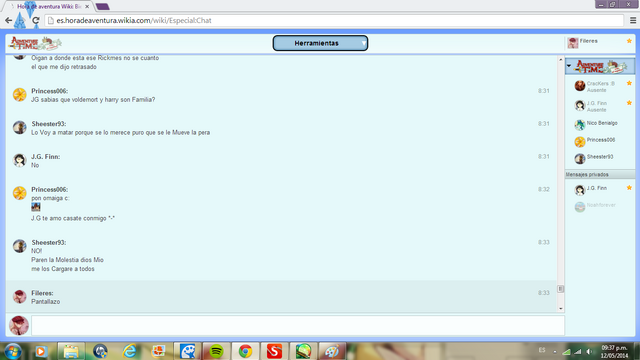Image resolution: width=640 pixels, height=360 pixels.
Task: Open the small image in Princess006's message
Action: click(x=36, y=207)
